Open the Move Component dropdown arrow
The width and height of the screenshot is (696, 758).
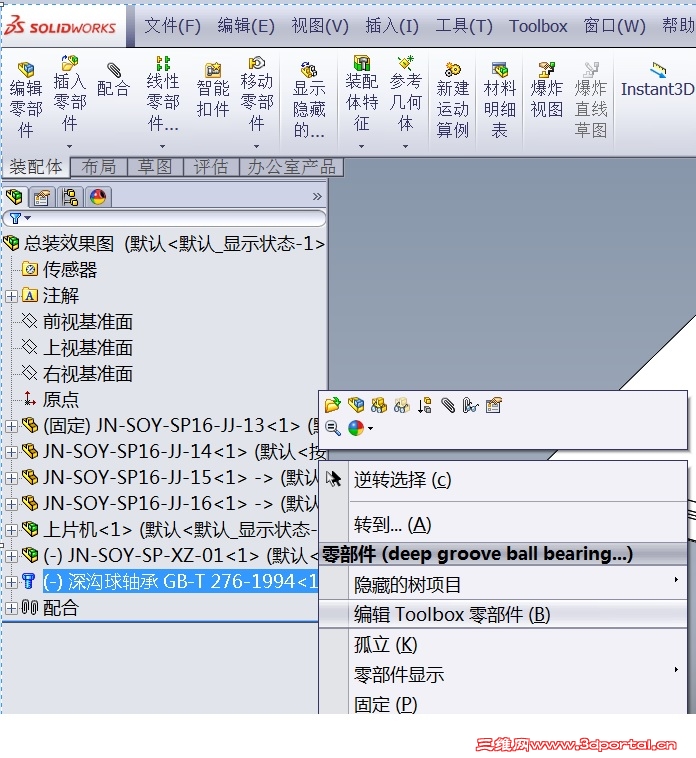coord(257,146)
